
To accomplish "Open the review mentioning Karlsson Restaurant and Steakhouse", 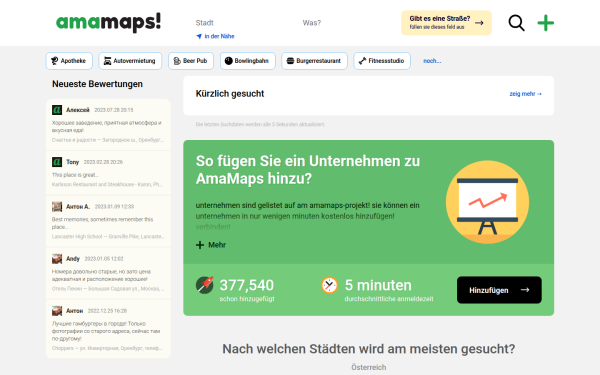I will click(x=108, y=173).
